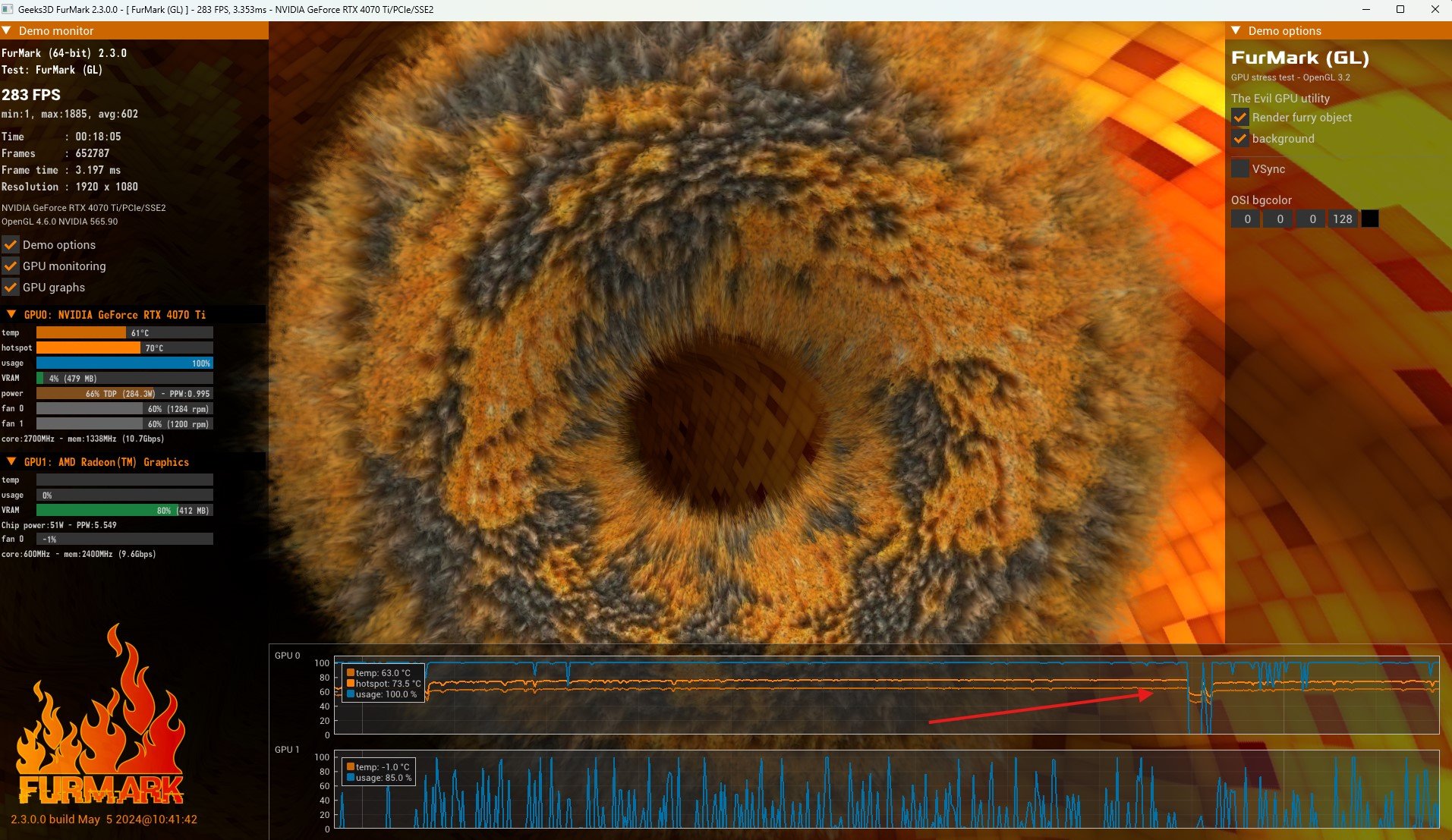Click the temp: 63.0 °C legend entry
Viewport: 1452px width, 840px height.
379,673
